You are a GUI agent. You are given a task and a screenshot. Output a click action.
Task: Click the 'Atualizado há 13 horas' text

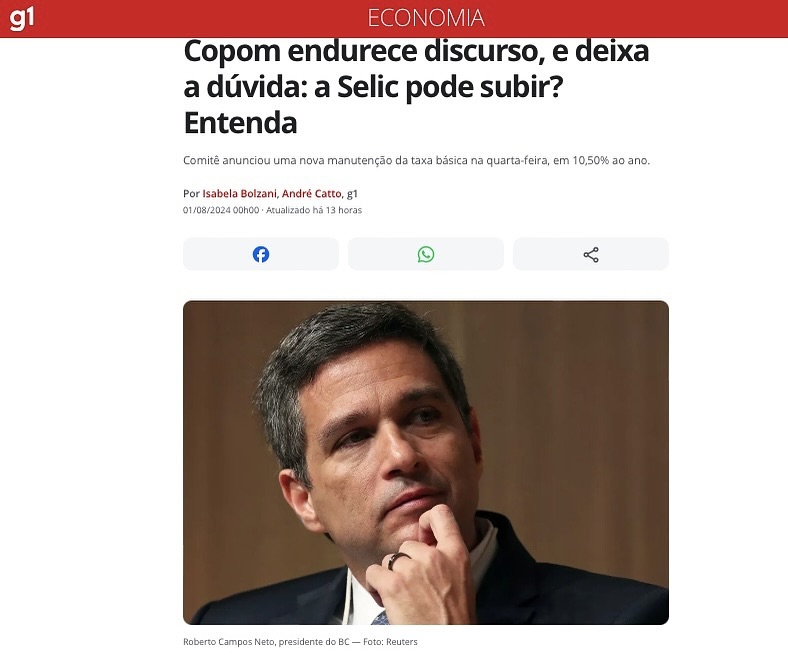click(314, 210)
